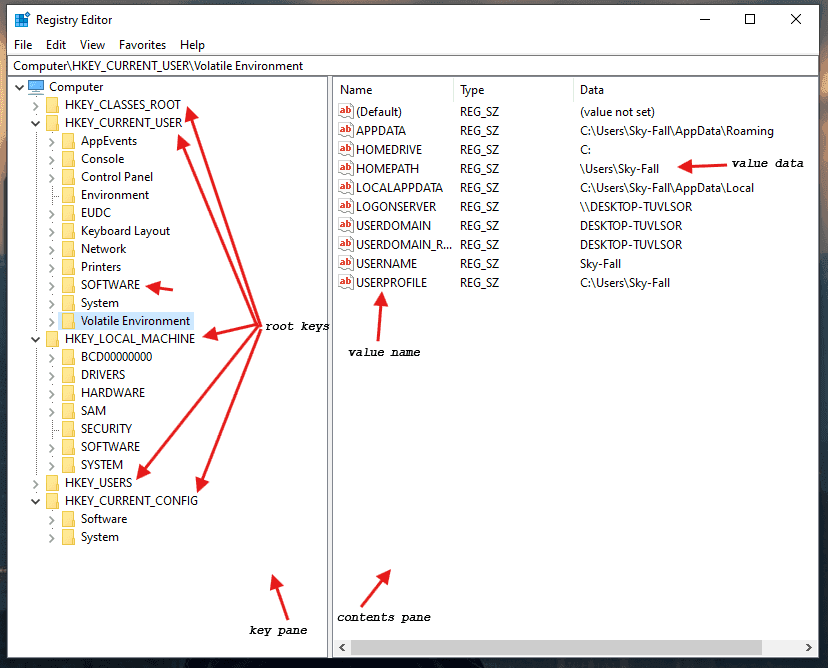Collapse the HKEY_LOCAL_MACHINE key
828x668 pixels.
[x=35, y=340]
